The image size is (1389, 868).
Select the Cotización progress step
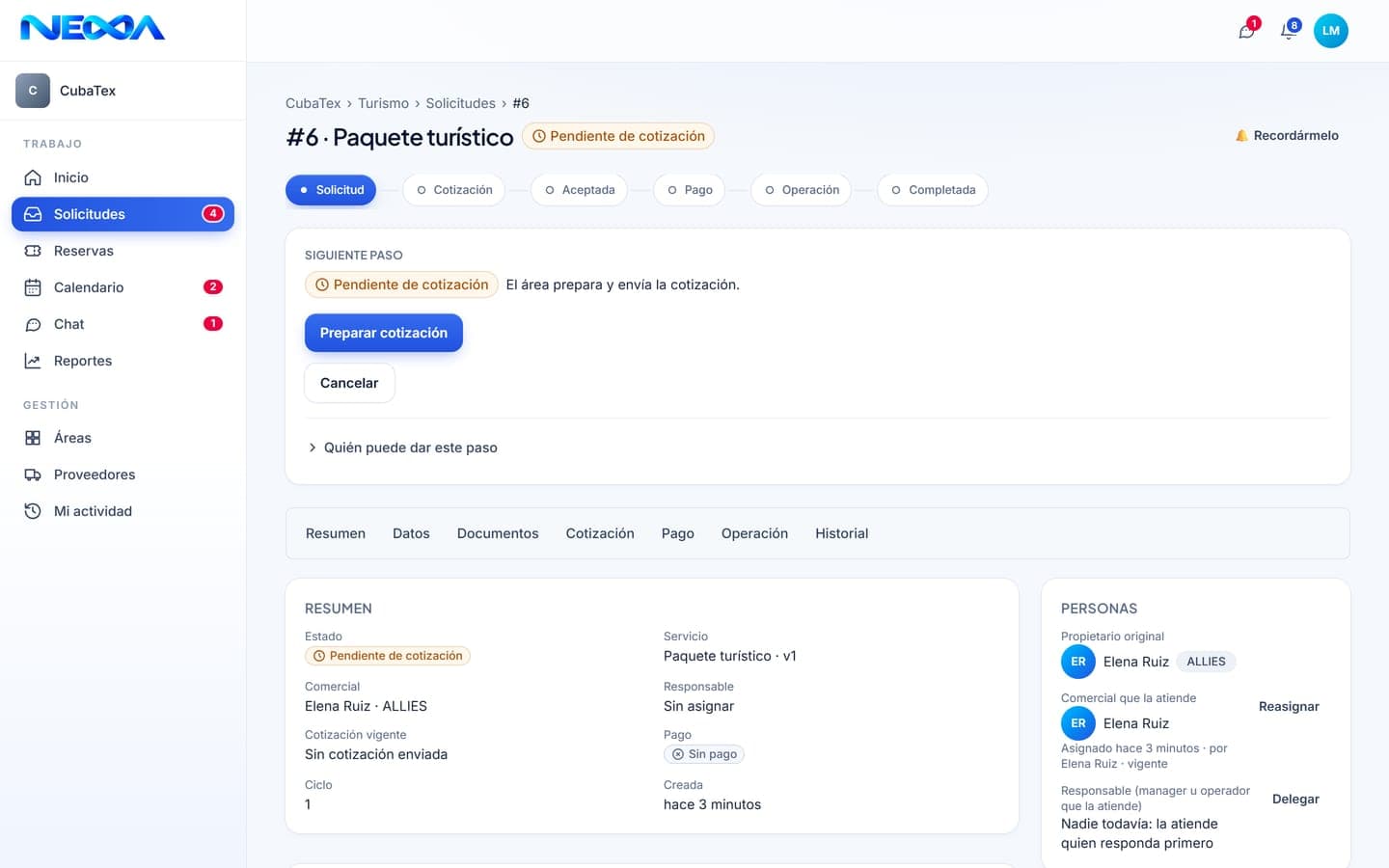tap(454, 190)
